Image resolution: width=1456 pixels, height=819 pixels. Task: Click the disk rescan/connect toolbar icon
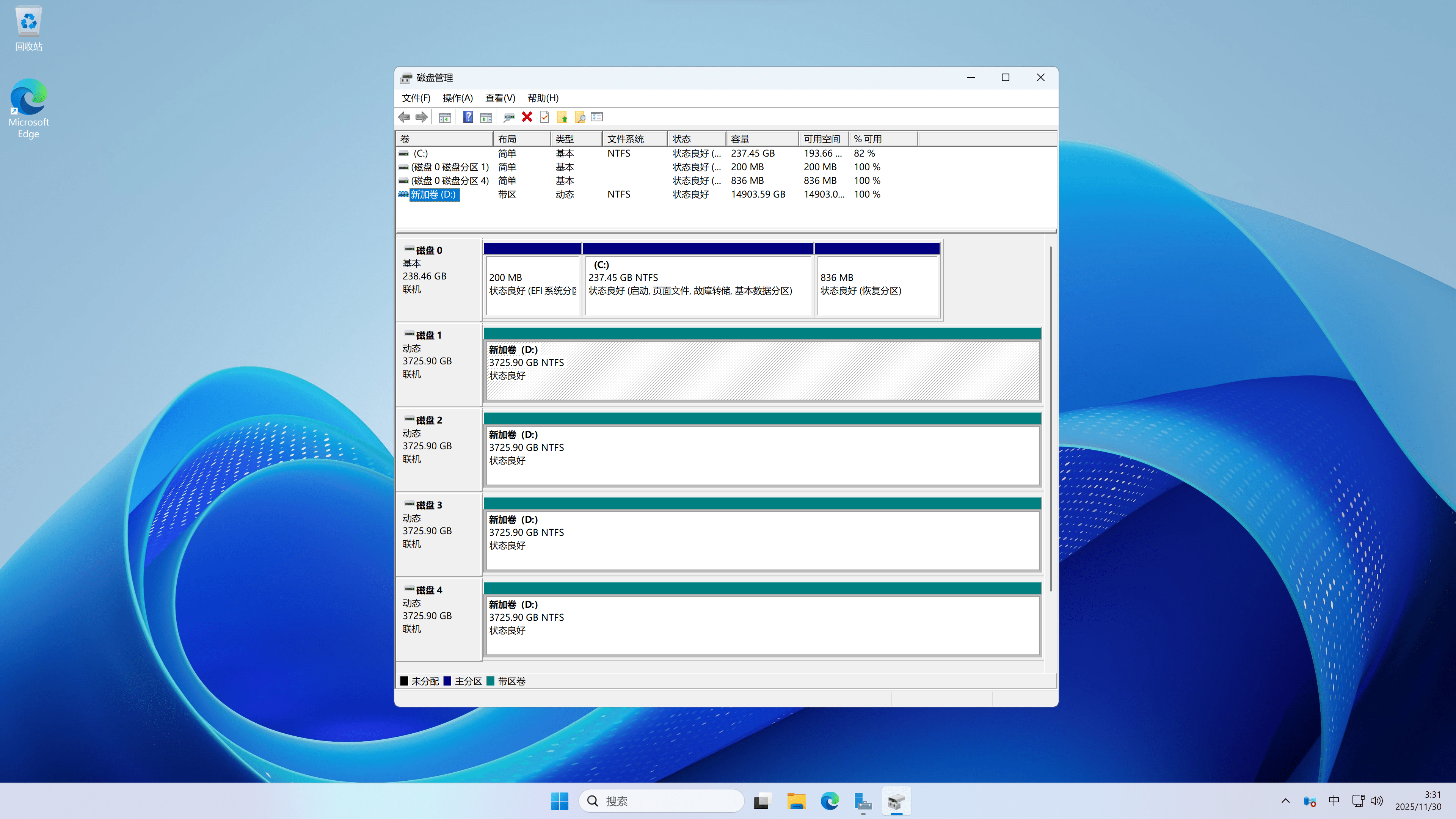pyautogui.click(x=509, y=117)
